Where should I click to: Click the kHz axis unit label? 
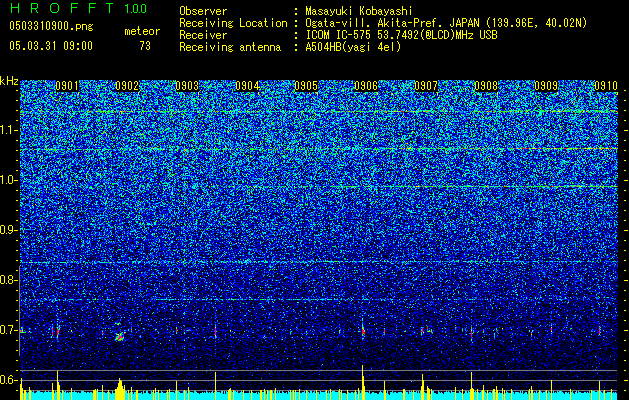pos(9,81)
